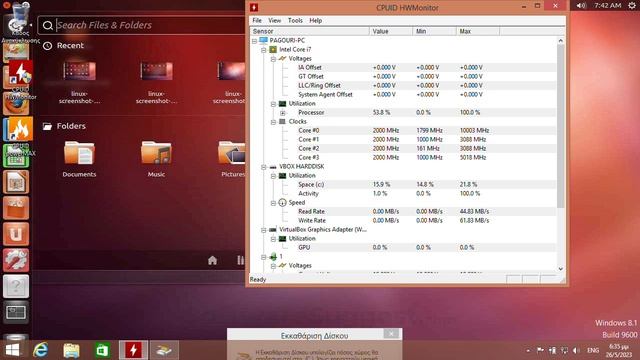Click the ENG language indicator in tray

(593, 350)
